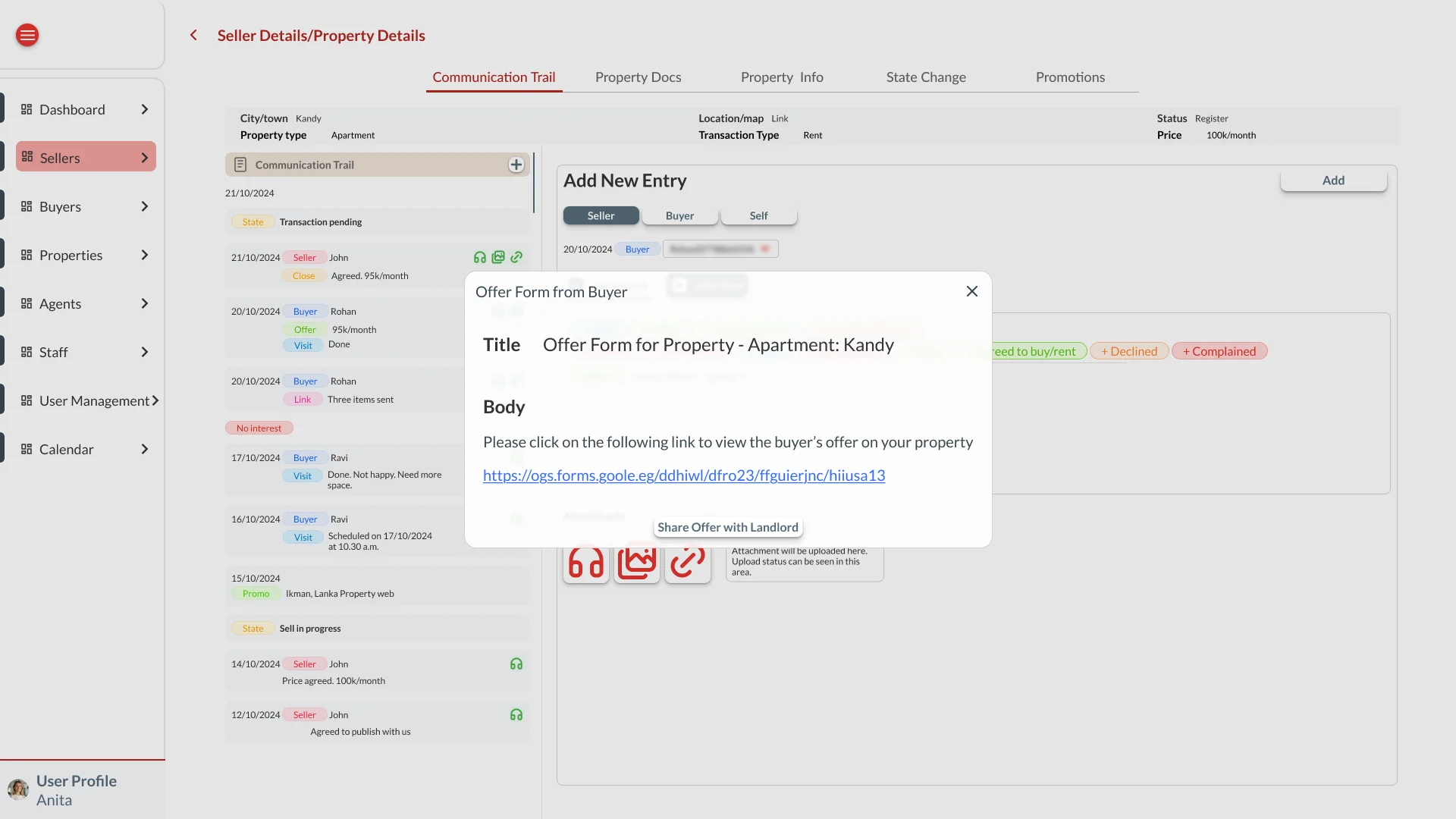Add a new communication trail entry with plus icon

coord(516,165)
